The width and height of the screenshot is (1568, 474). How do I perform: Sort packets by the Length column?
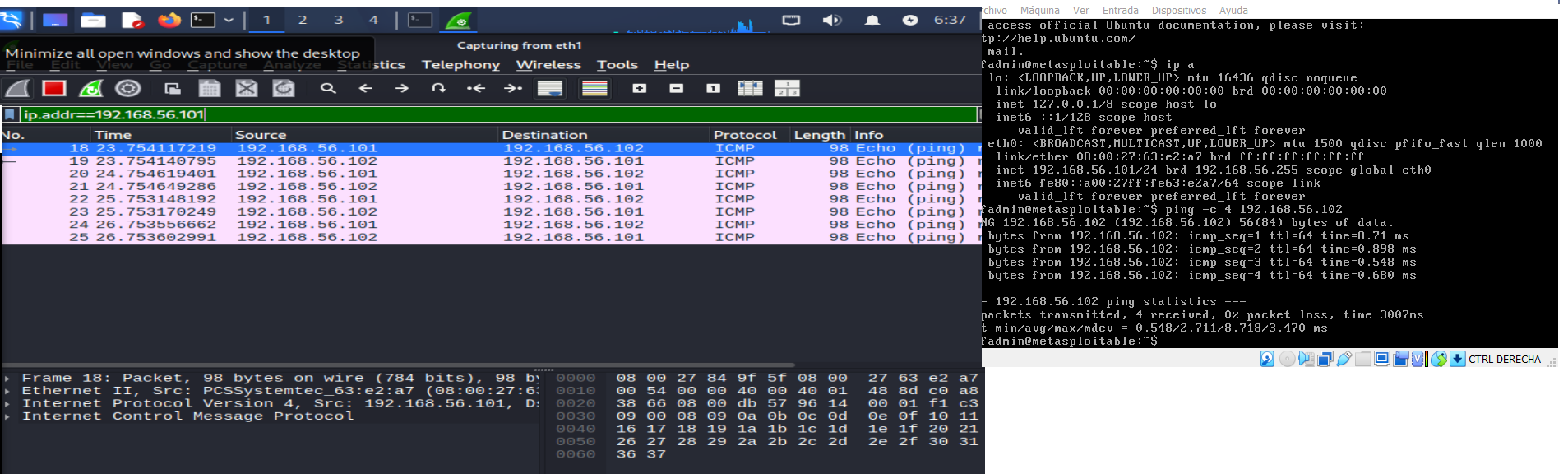pos(820,135)
